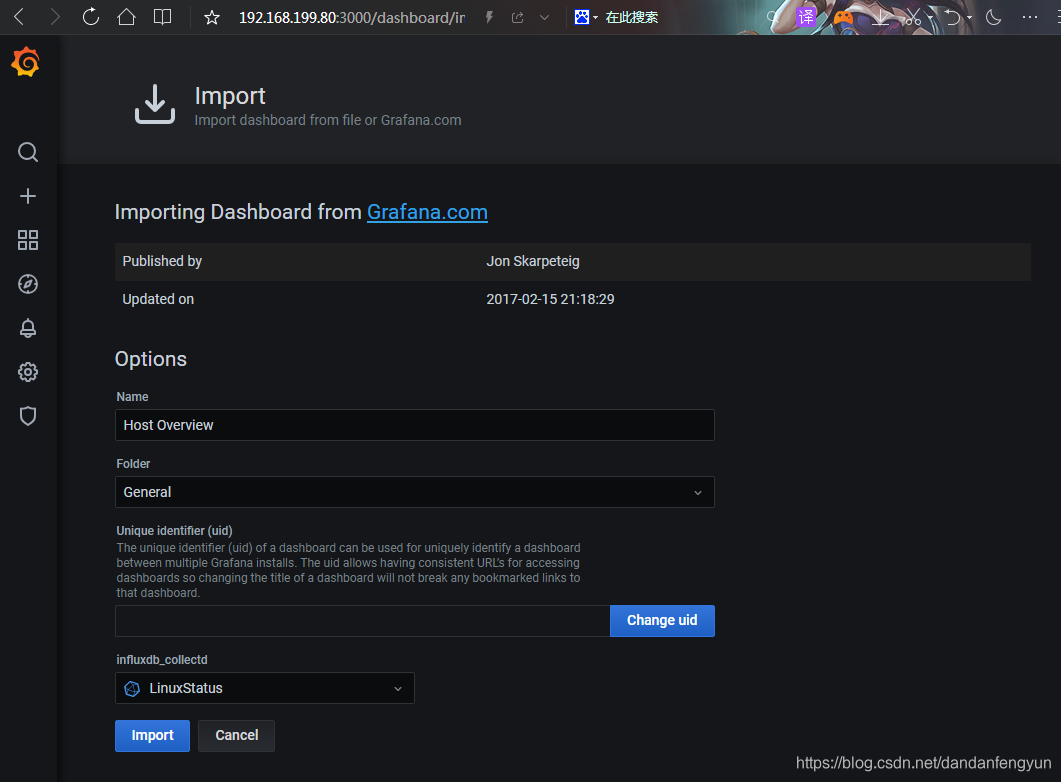Open the Server Admin shield sidebar icon
This screenshot has height=782, width=1061.
click(x=28, y=415)
